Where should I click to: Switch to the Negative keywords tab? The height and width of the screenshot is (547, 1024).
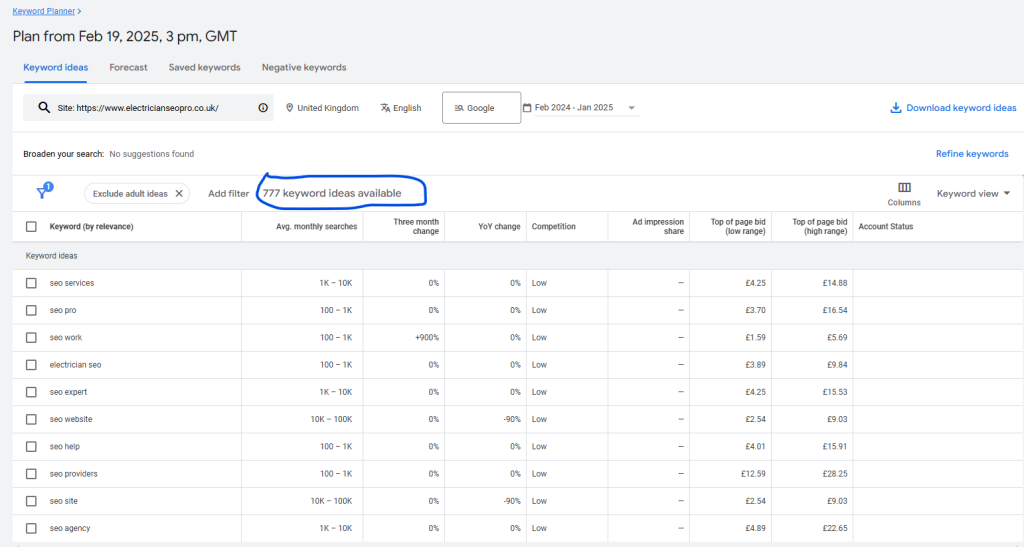click(x=304, y=67)
